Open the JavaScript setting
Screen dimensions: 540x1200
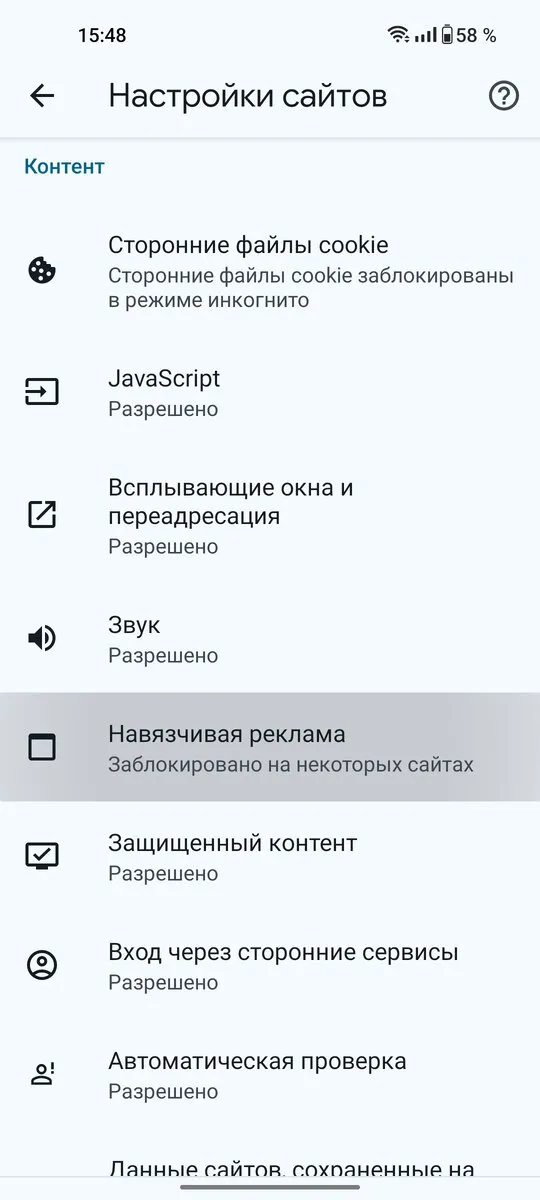click(x=270, y=392)
